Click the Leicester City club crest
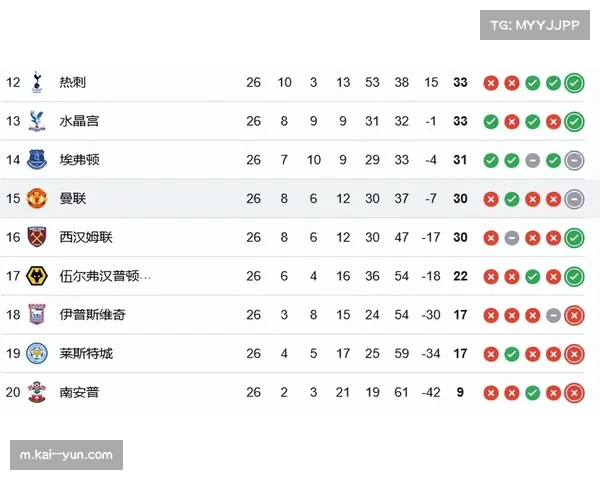Viewport: 600px width, 480px height. [38, 354]
